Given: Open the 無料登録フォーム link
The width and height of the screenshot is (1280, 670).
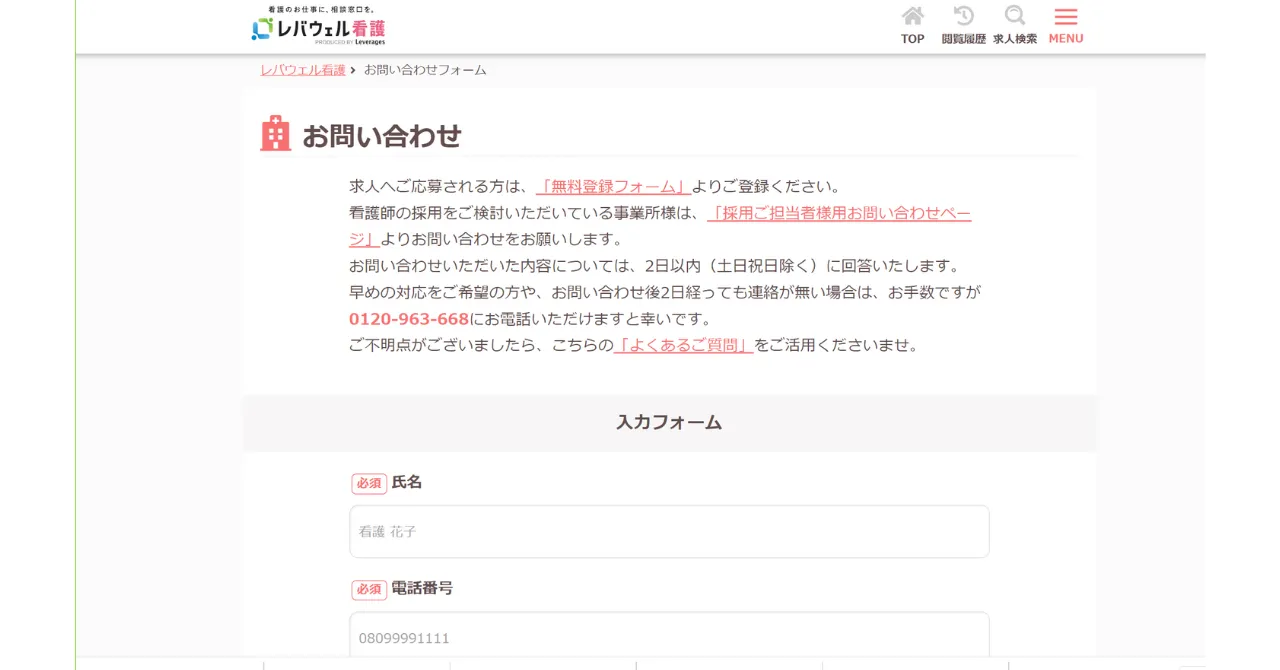Looking at the screenshot, I should [x=613, y=186].
